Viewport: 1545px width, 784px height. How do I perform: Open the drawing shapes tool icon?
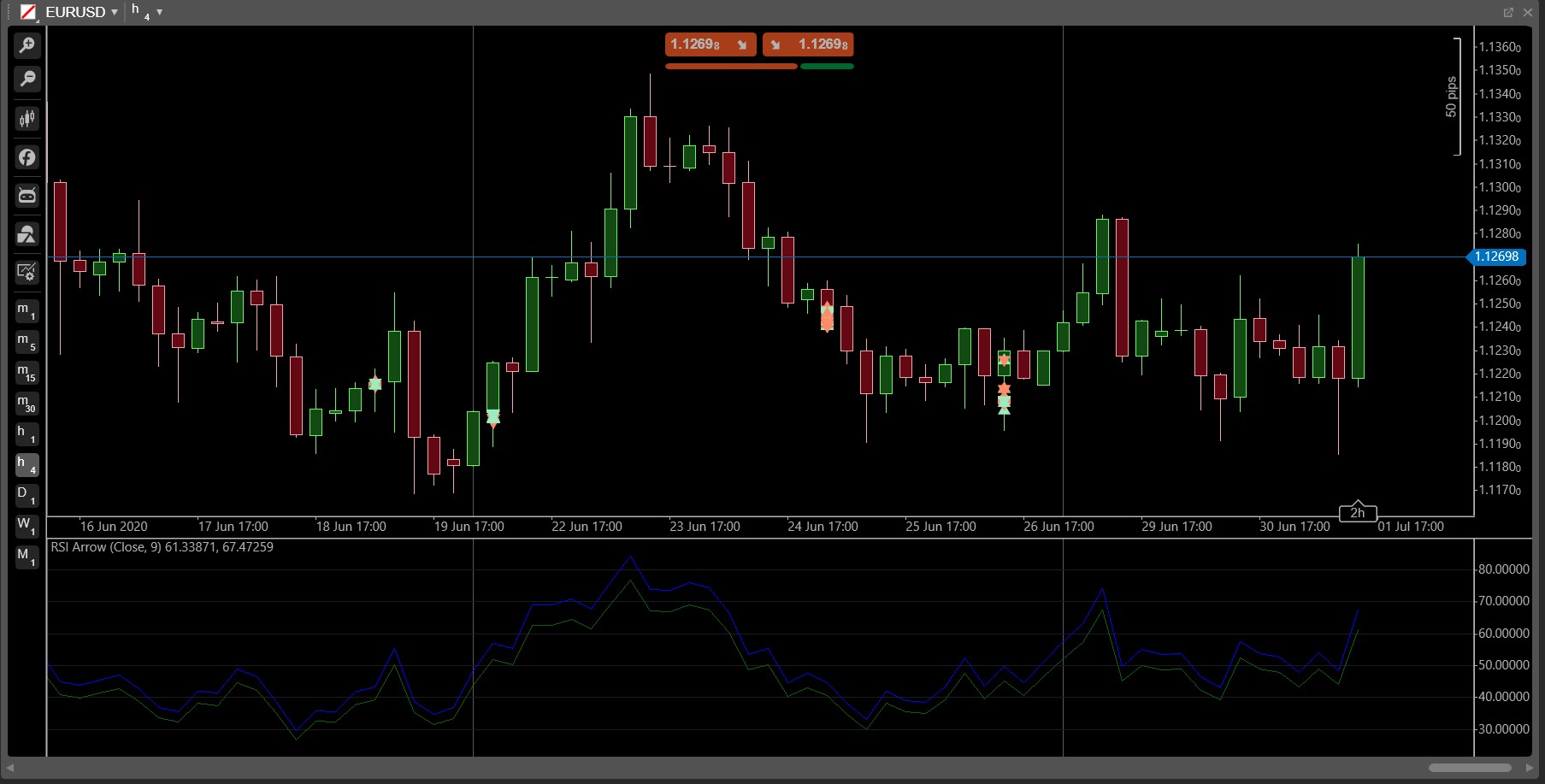coord(27,234)
